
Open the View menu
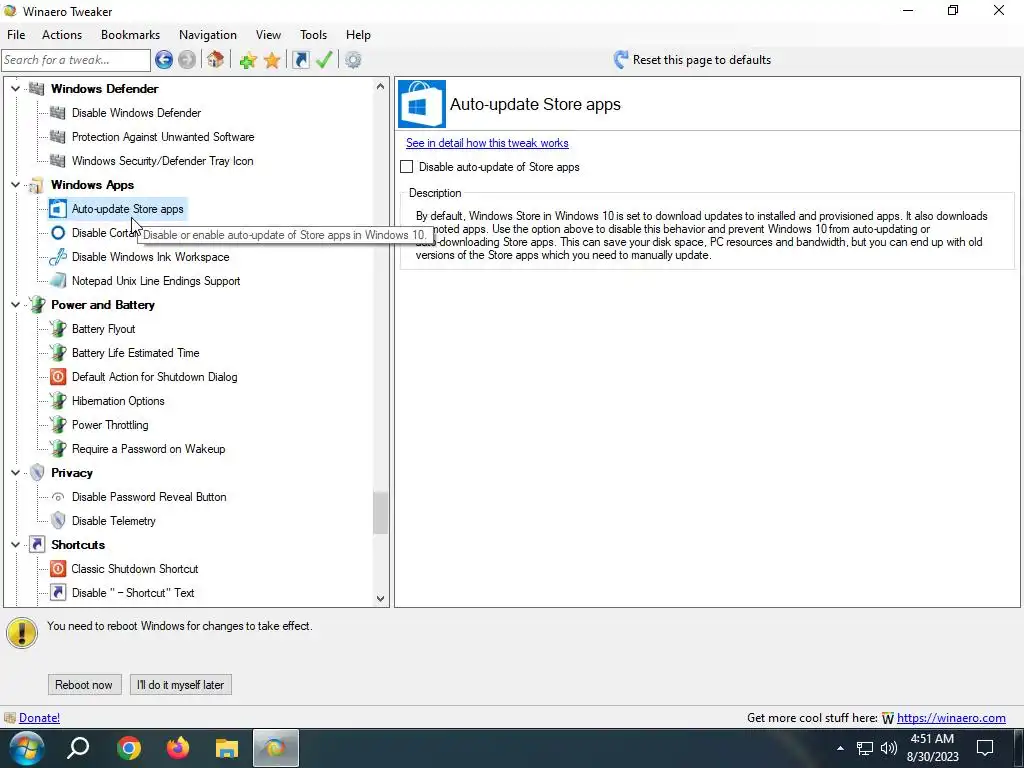[x=268, y=35]
